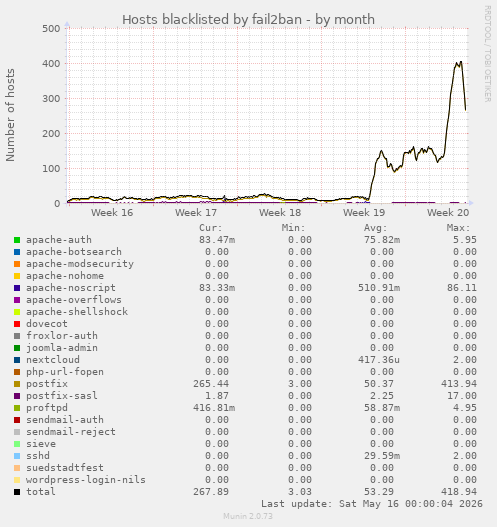Click the sshd light blue swatch
Viewport: 497px width, 527px height.
pyautogui.click(x=17, y=456)
